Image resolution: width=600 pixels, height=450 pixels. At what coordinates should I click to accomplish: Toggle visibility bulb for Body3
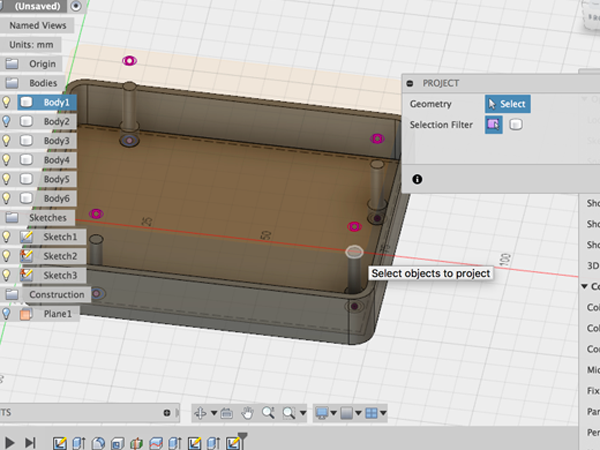7,140
